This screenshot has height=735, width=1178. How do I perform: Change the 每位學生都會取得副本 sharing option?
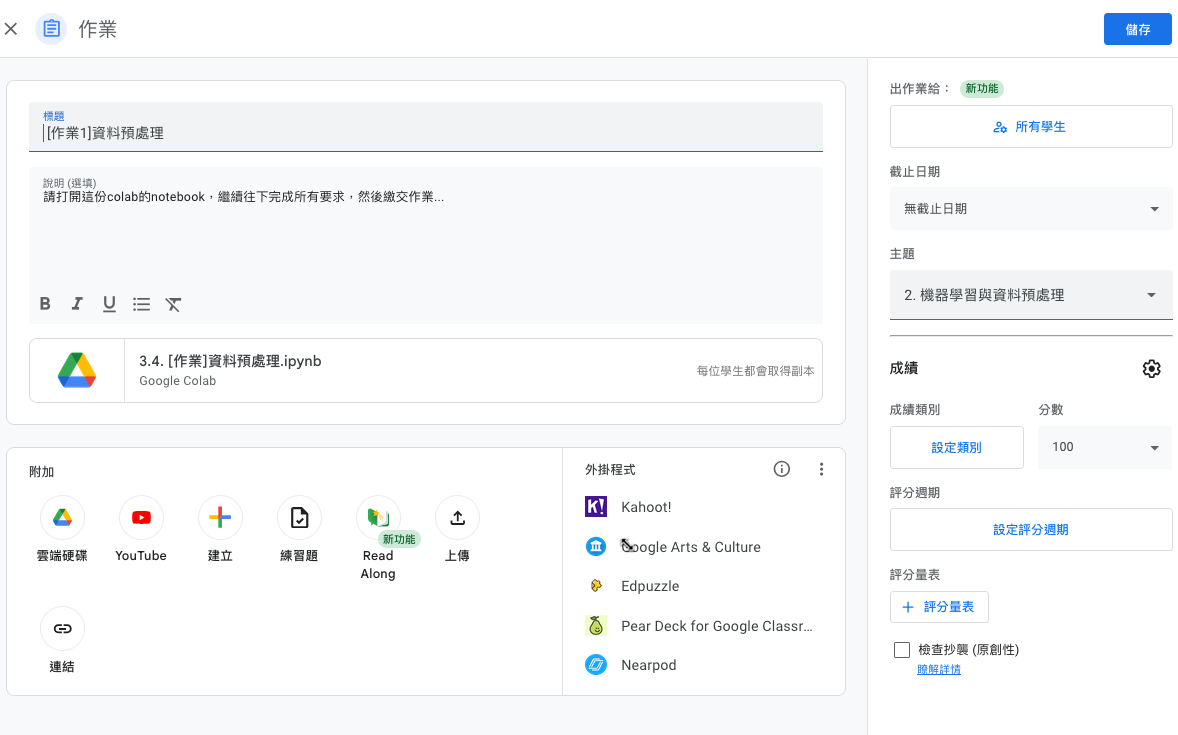[x=755, y=371]
